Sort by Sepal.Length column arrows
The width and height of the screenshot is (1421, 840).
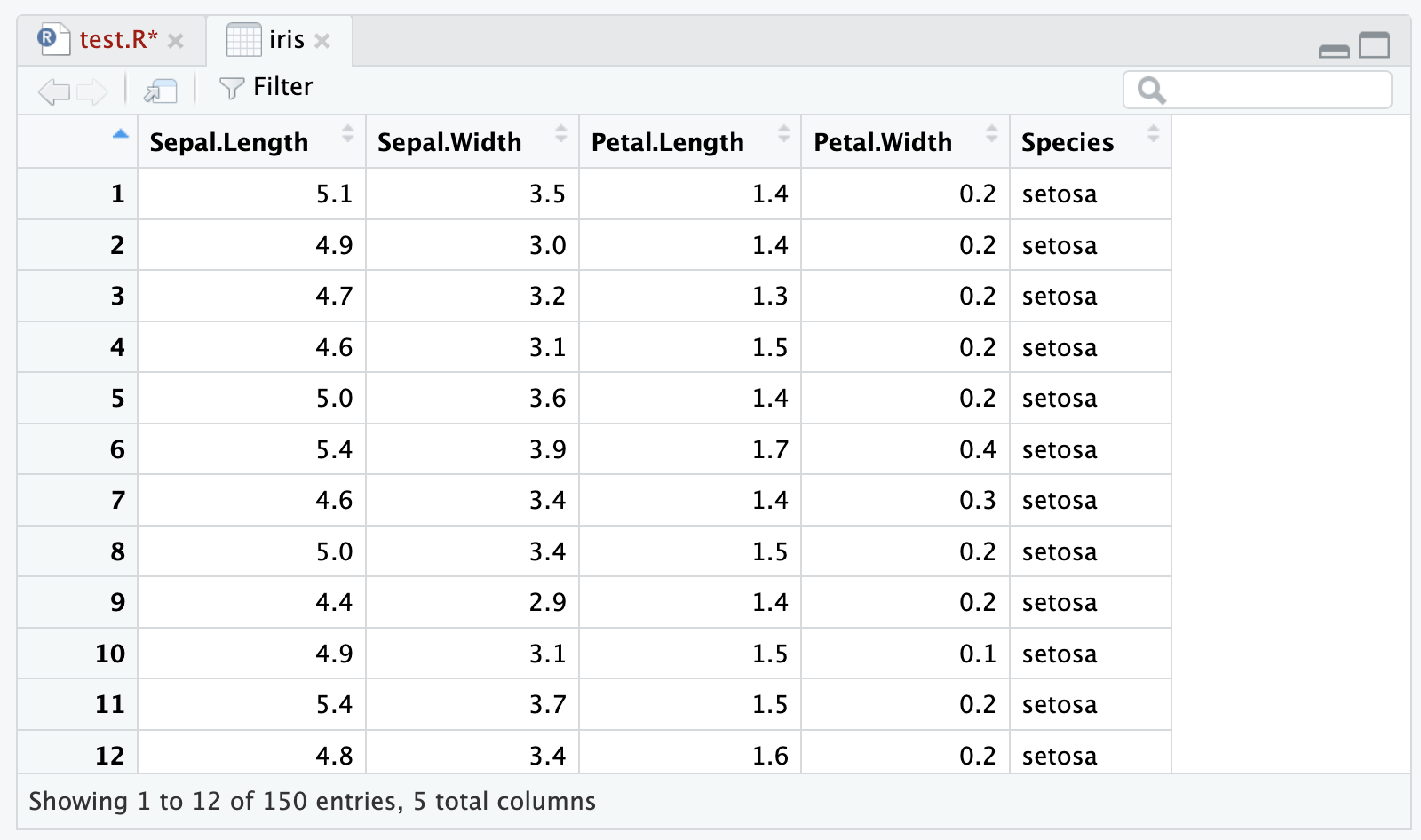pyautogui.click(x=347, y=134)
